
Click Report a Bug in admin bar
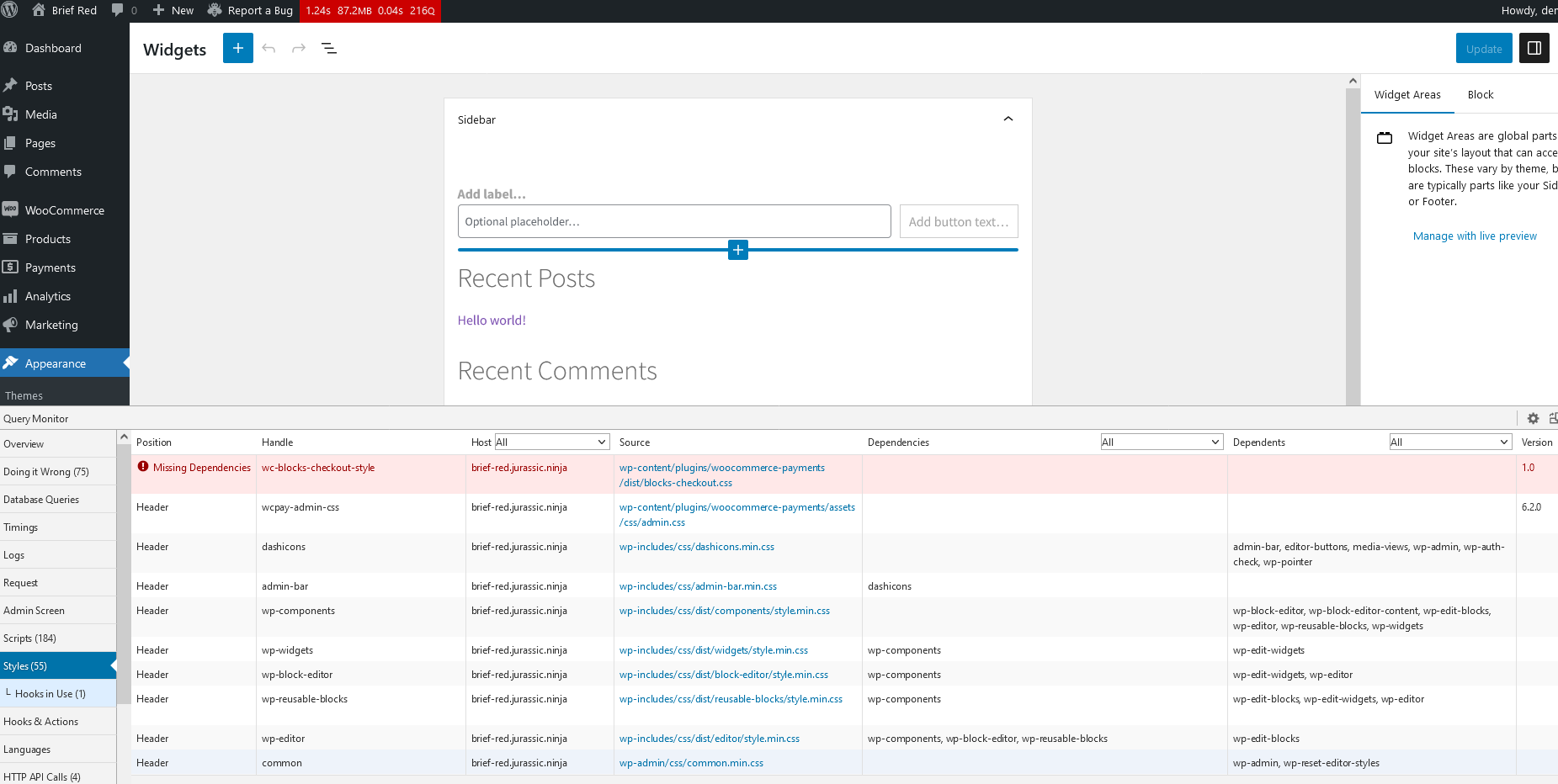pos(250,11)
